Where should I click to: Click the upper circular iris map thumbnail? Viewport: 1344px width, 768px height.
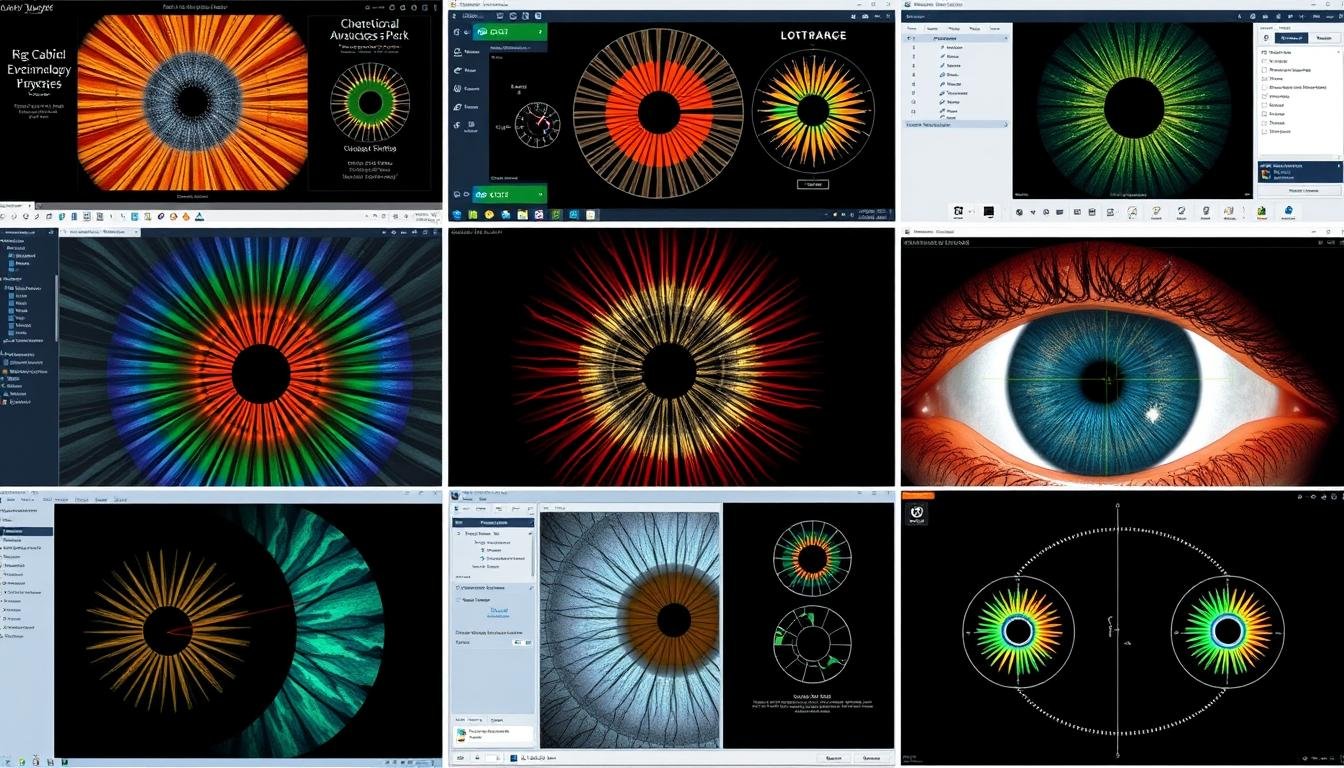click(812, 558)
